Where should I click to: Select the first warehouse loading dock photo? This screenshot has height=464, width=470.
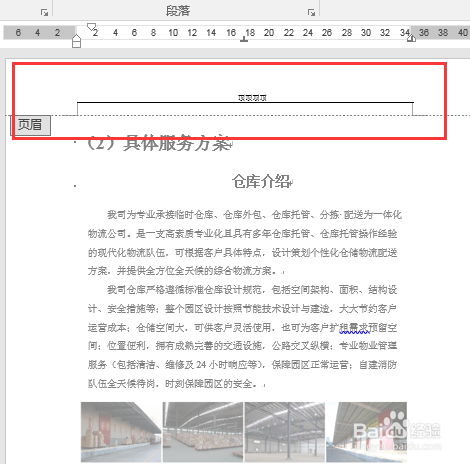[121, 432]
